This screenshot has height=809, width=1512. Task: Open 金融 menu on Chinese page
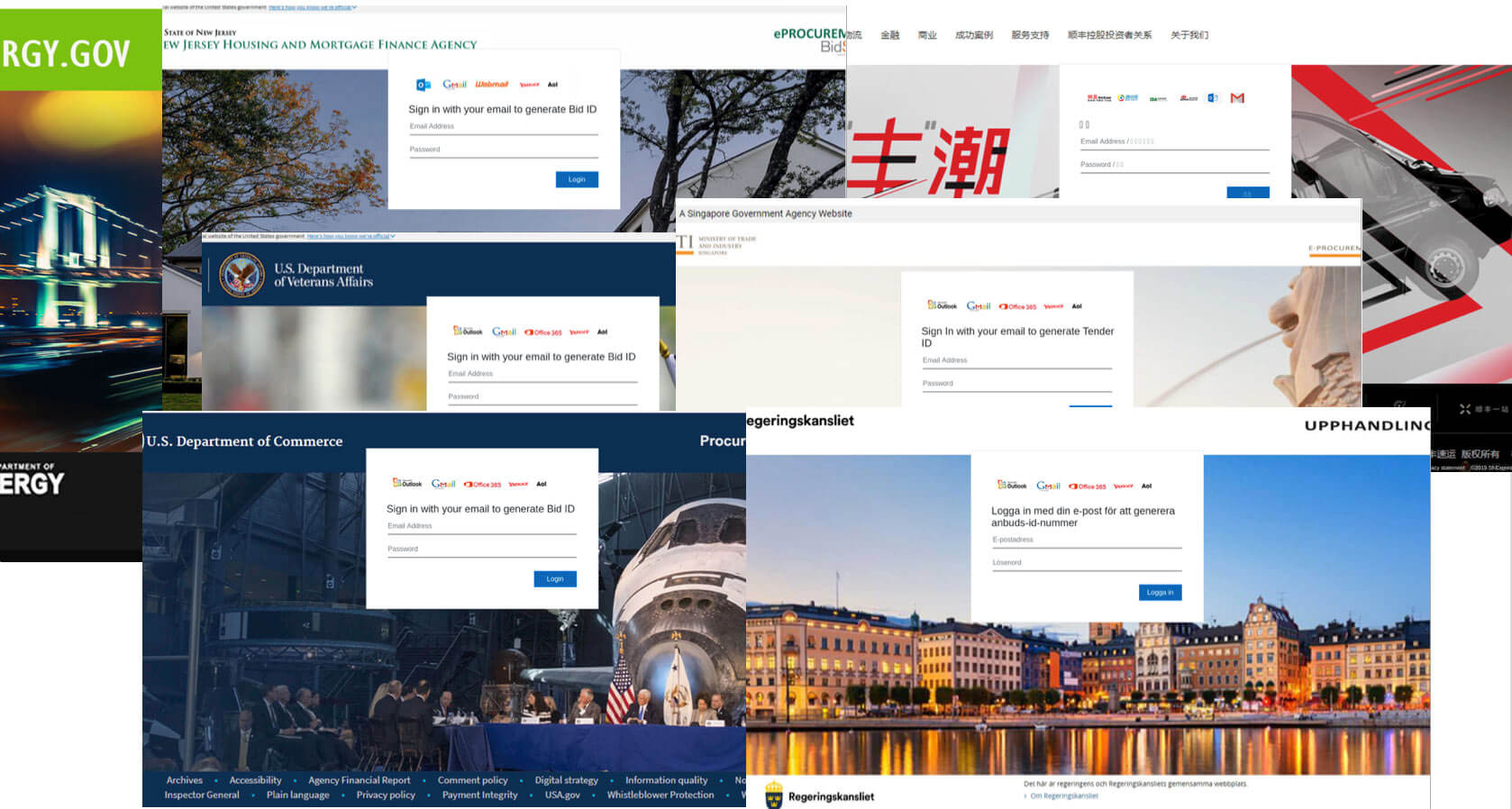tap(890, 35)
